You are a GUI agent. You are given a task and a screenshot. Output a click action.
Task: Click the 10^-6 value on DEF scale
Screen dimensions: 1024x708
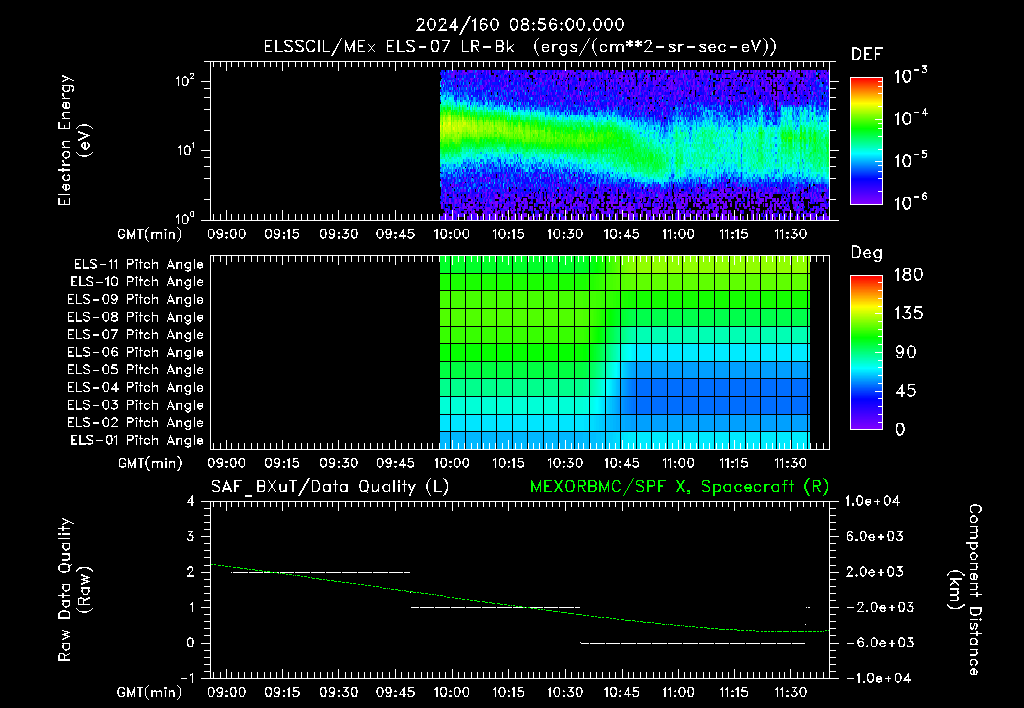coord(910,202)
